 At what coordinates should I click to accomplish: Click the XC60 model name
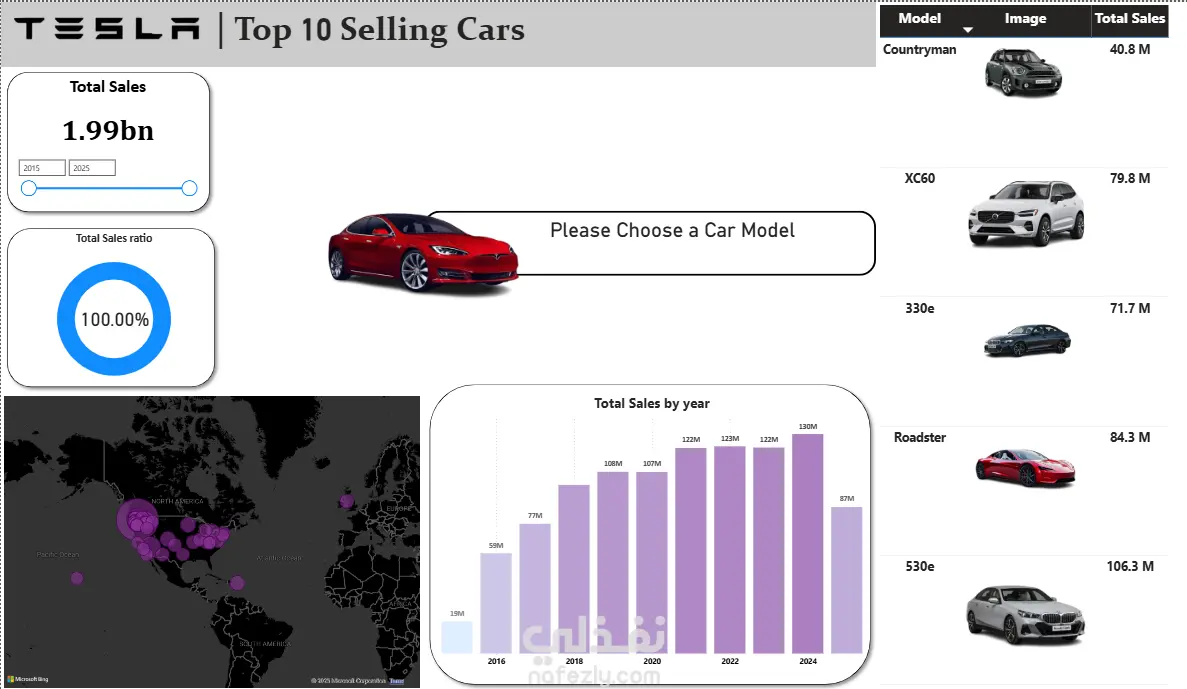coord(920,179)
